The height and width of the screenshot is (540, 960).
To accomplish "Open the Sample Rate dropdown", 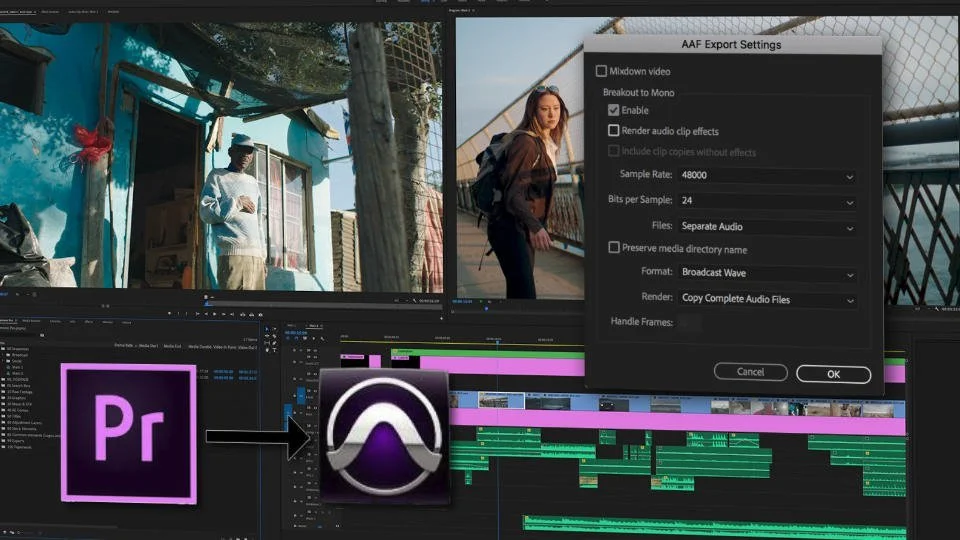I will pos(766,176).
